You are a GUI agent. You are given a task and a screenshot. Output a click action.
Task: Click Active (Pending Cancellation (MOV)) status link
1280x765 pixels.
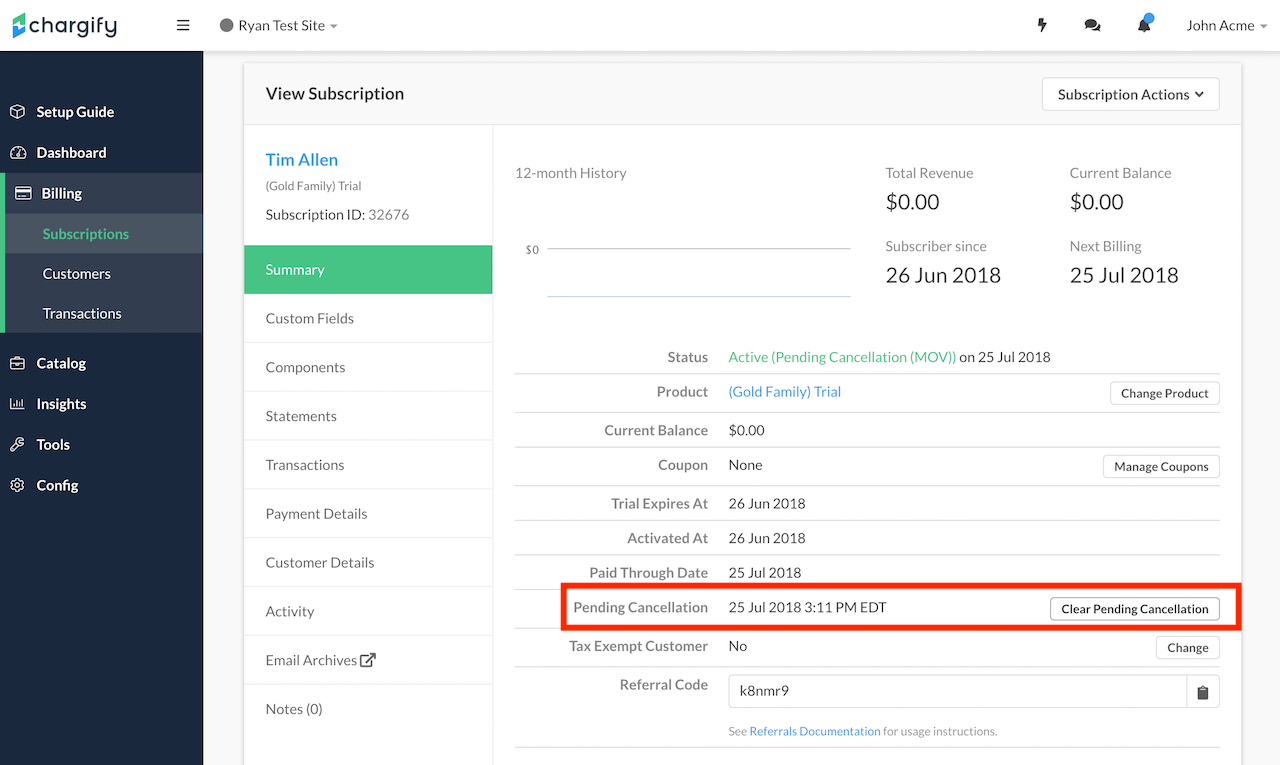tap(842, 357)
